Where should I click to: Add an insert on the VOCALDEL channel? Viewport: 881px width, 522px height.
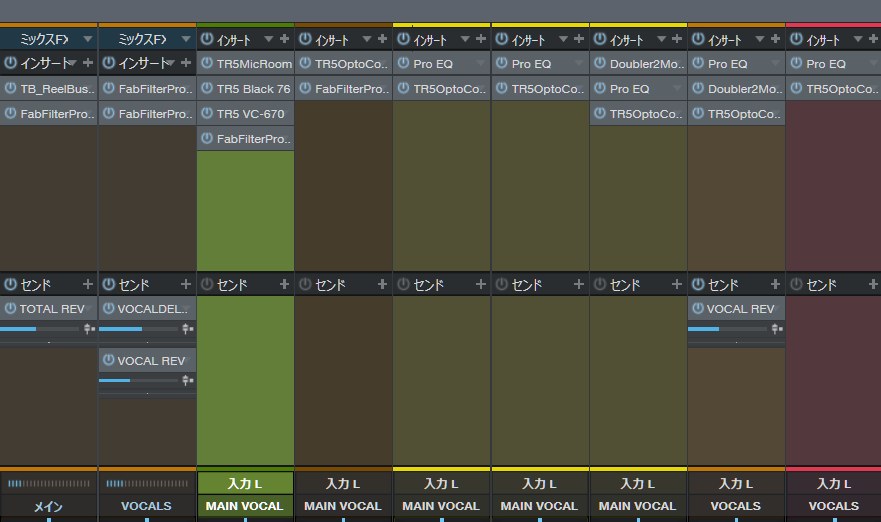coord(186,62)
